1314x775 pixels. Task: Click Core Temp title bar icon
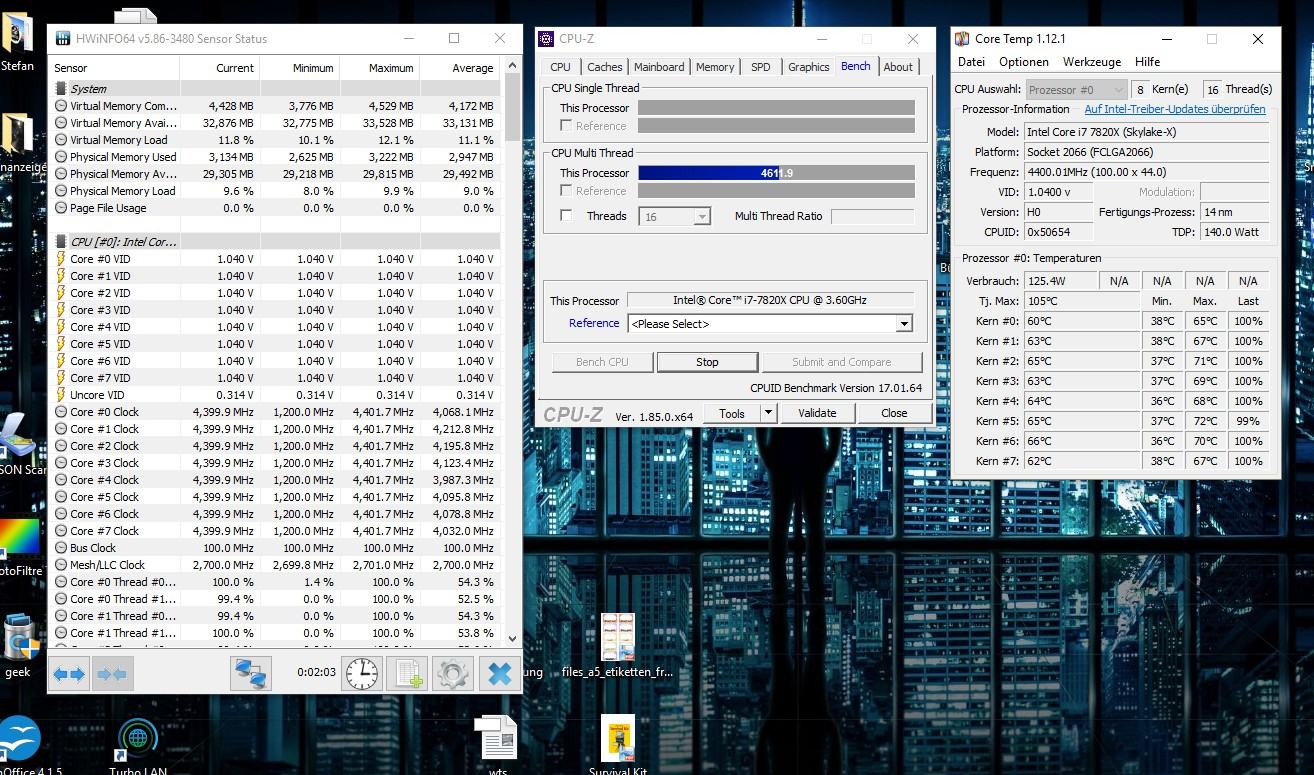click(962, 39)
